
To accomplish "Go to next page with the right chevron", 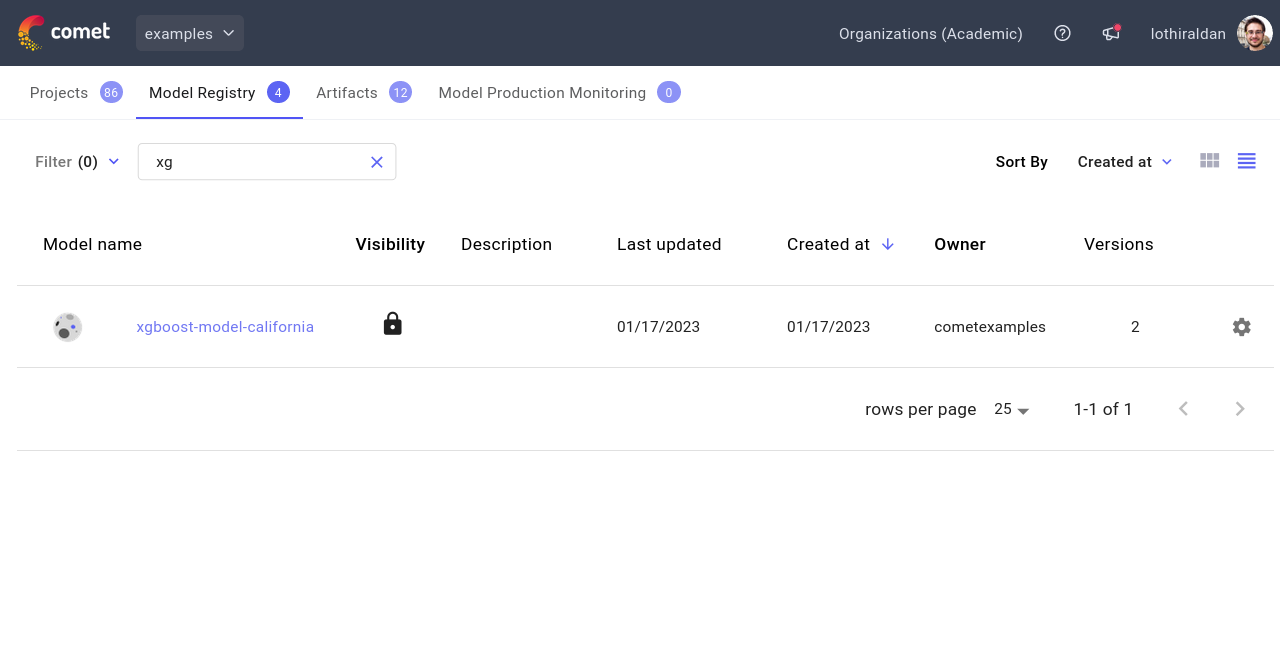I will pyautogui.click(x=1239, y=408).
